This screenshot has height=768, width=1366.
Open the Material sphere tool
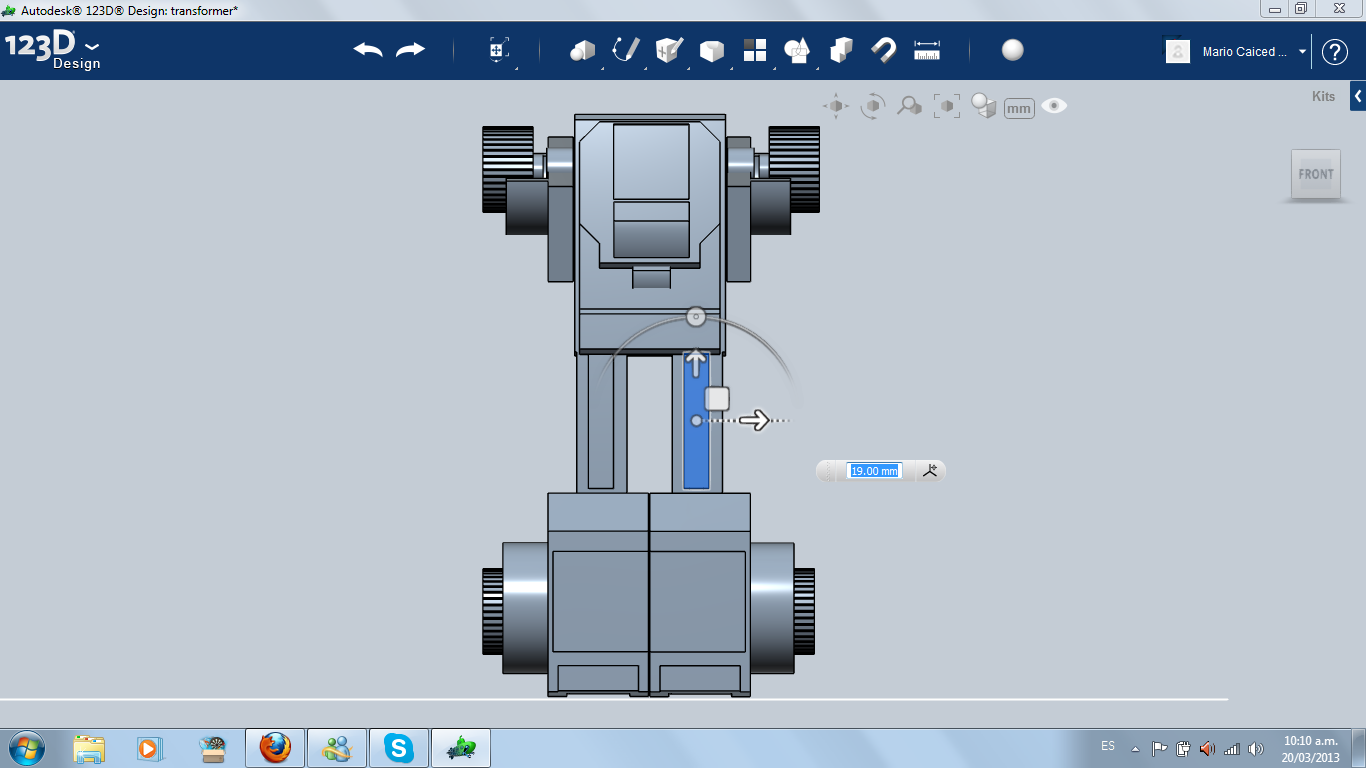(1012, 50)
